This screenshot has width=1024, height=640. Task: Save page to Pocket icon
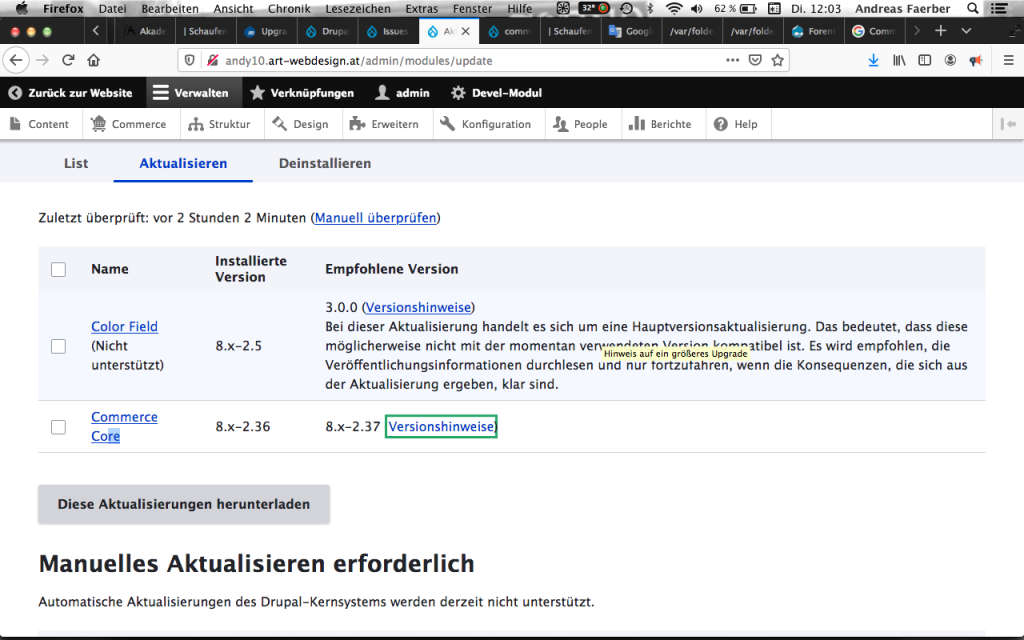757,60
